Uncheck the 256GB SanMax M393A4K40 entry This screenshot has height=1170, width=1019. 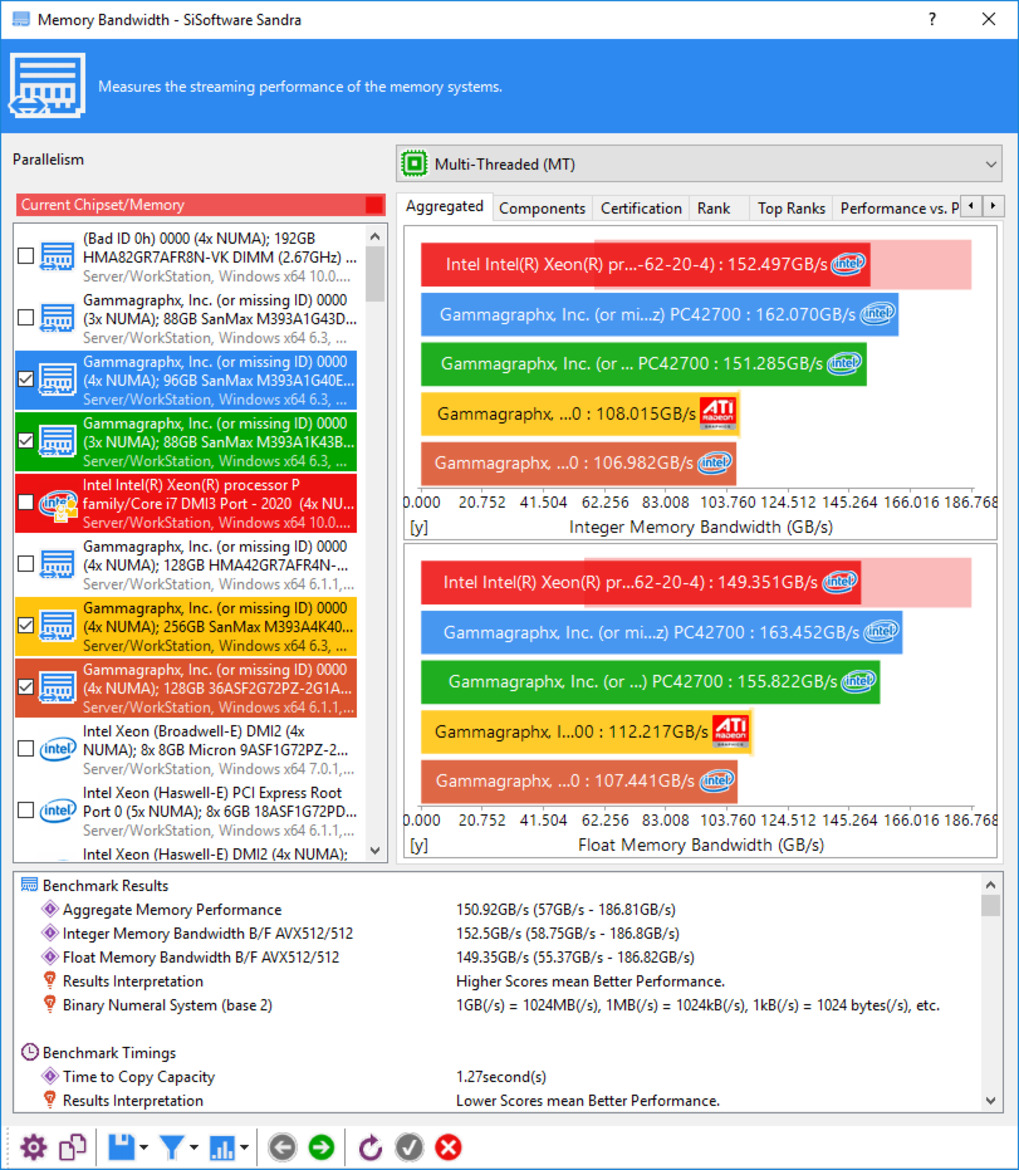(26, 625)
